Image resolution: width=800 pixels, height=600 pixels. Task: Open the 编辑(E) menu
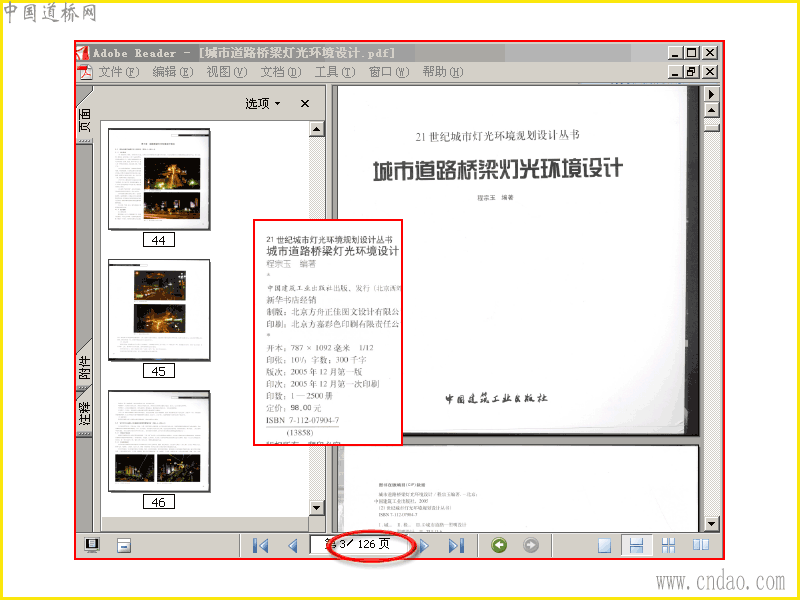click(172, 72)
